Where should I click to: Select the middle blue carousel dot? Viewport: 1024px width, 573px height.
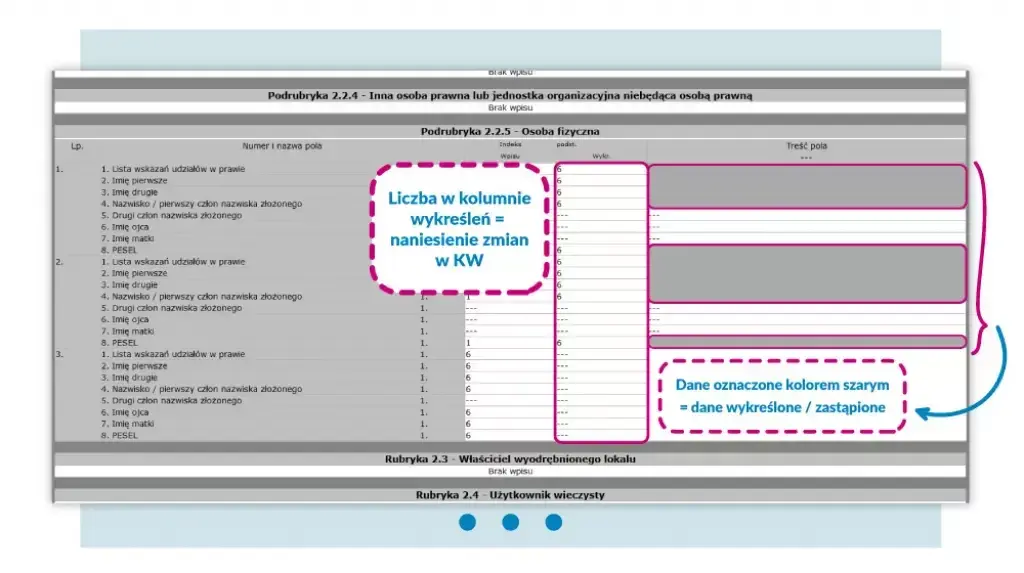point(511,522)
